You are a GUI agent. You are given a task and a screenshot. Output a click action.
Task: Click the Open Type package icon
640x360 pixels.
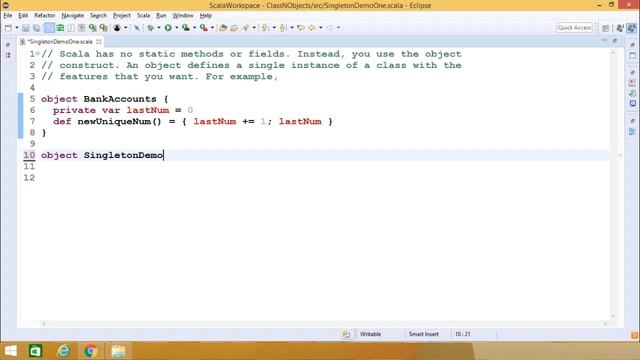pyautogui.click(x=223, y=28)
